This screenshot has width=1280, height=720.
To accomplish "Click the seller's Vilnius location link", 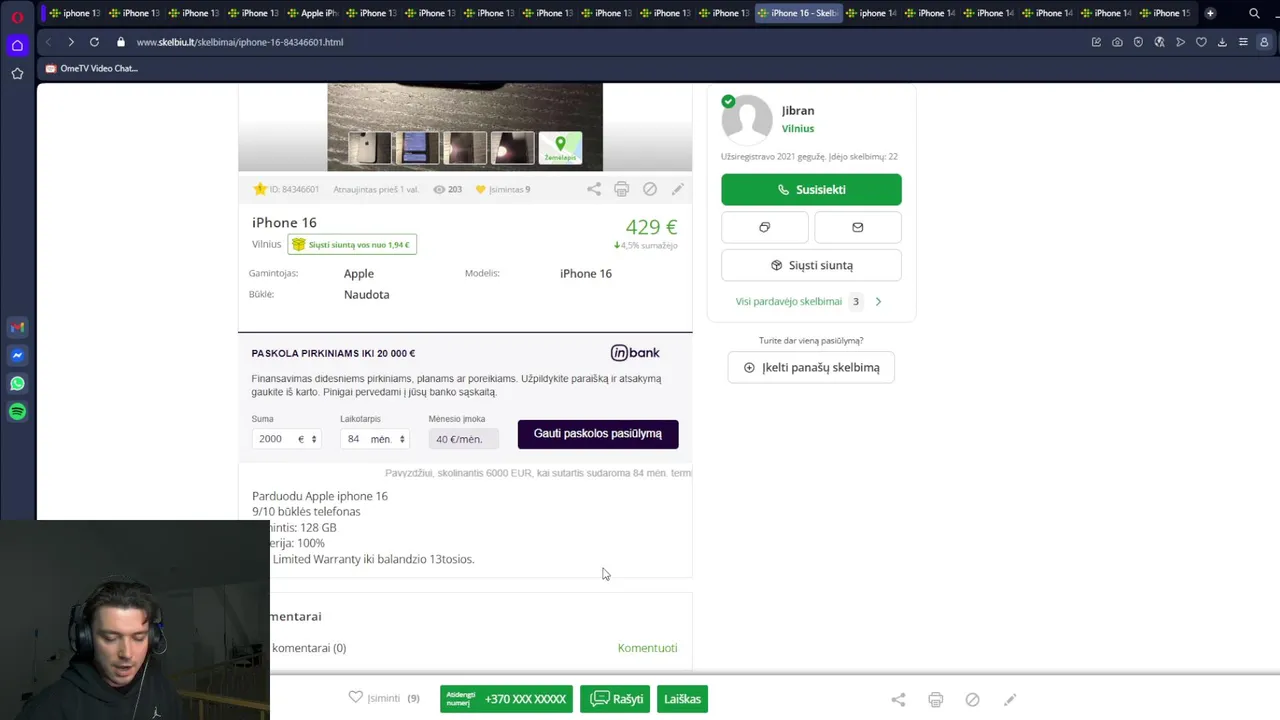I will tap(798, 128).
